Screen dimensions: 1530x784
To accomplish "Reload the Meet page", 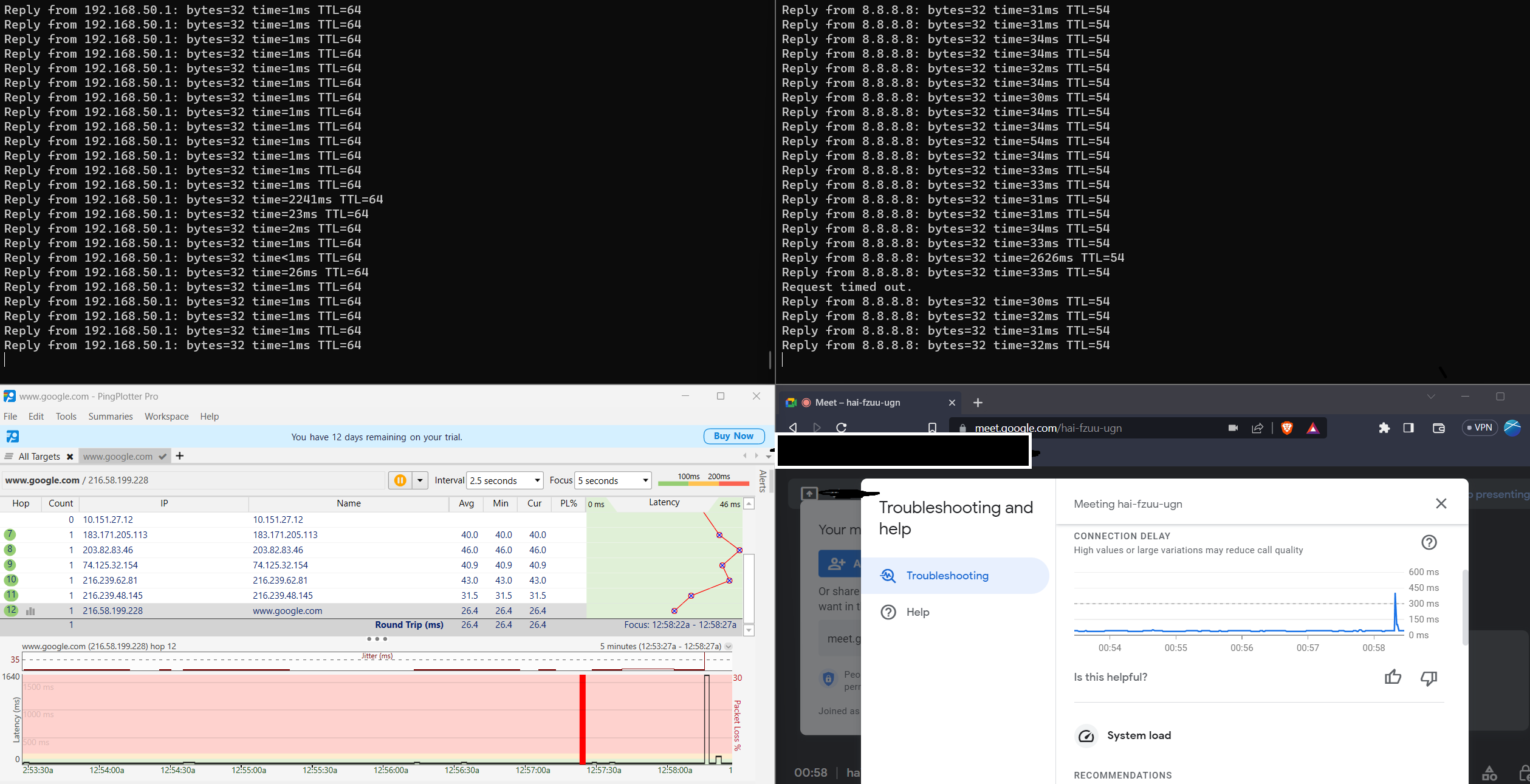I will (x=842, y=428).
